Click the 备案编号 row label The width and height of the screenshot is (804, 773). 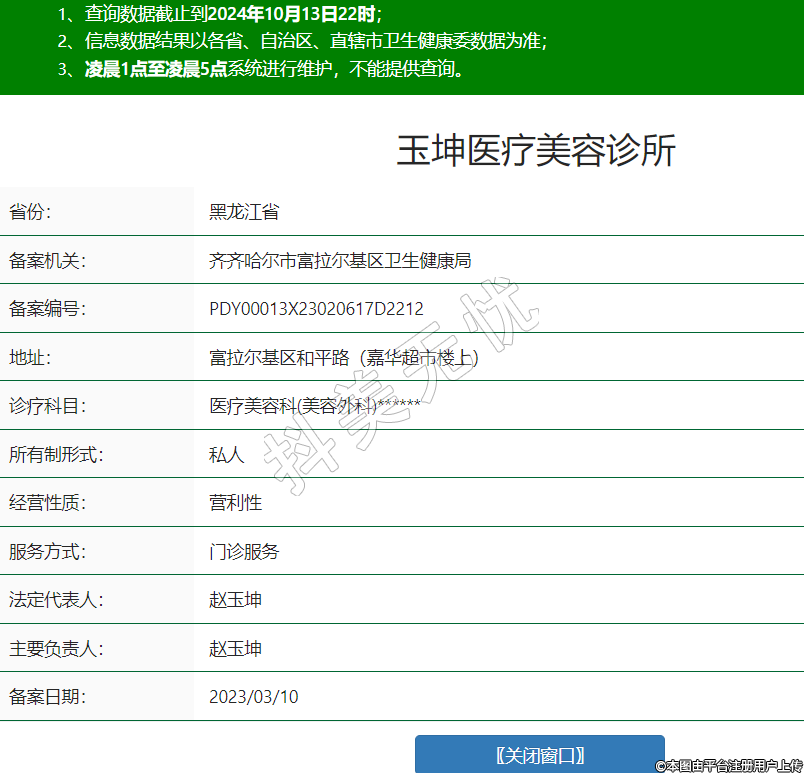48,309
